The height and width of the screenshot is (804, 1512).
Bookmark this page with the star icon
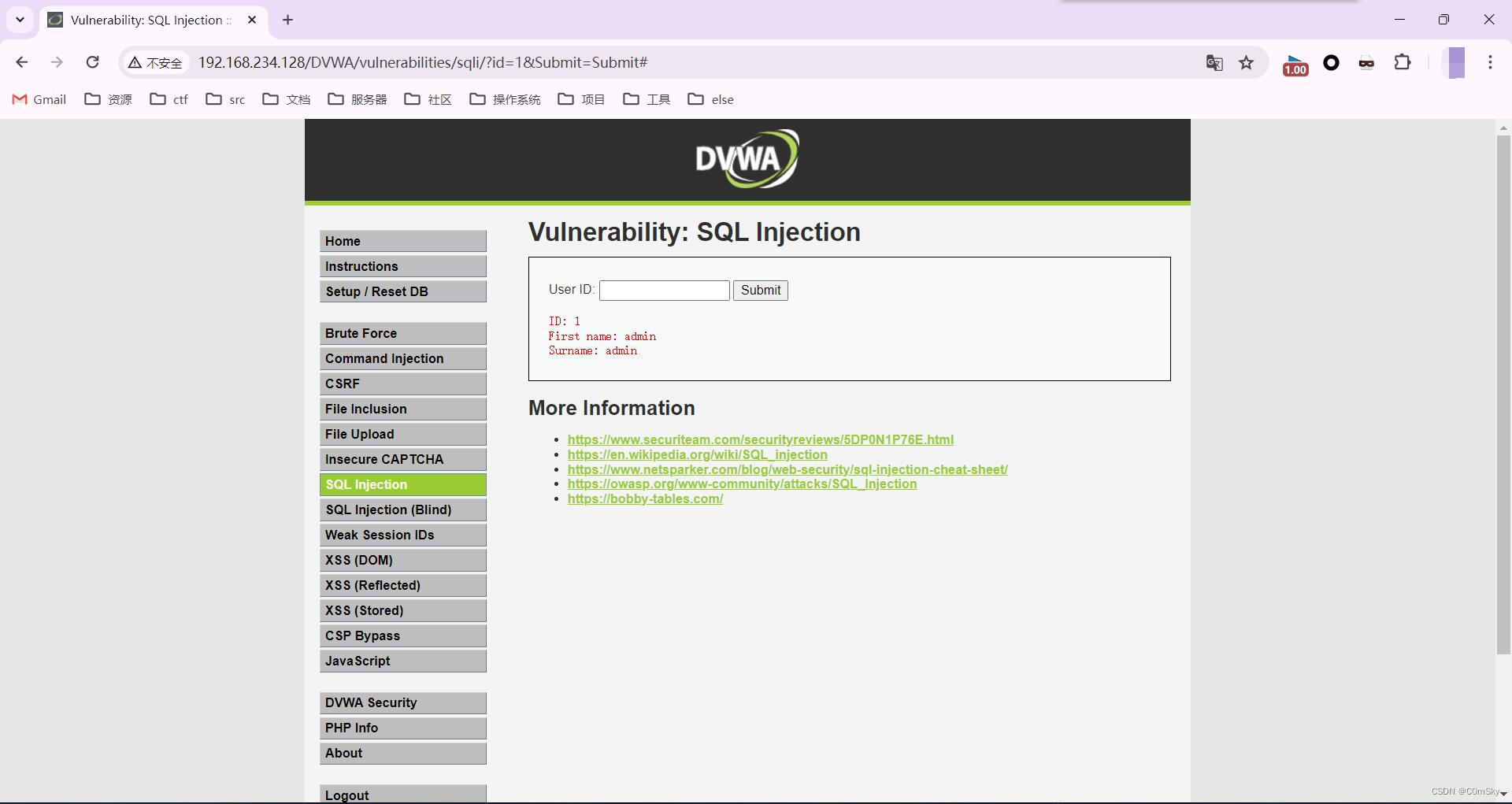pos(1246,62)
